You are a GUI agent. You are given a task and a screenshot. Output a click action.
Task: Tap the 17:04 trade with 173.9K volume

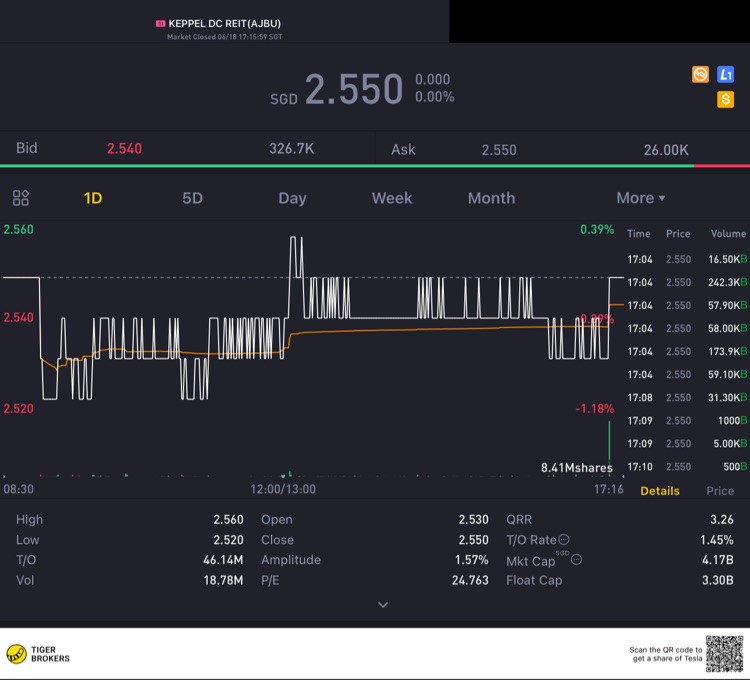tap(687, 351)
